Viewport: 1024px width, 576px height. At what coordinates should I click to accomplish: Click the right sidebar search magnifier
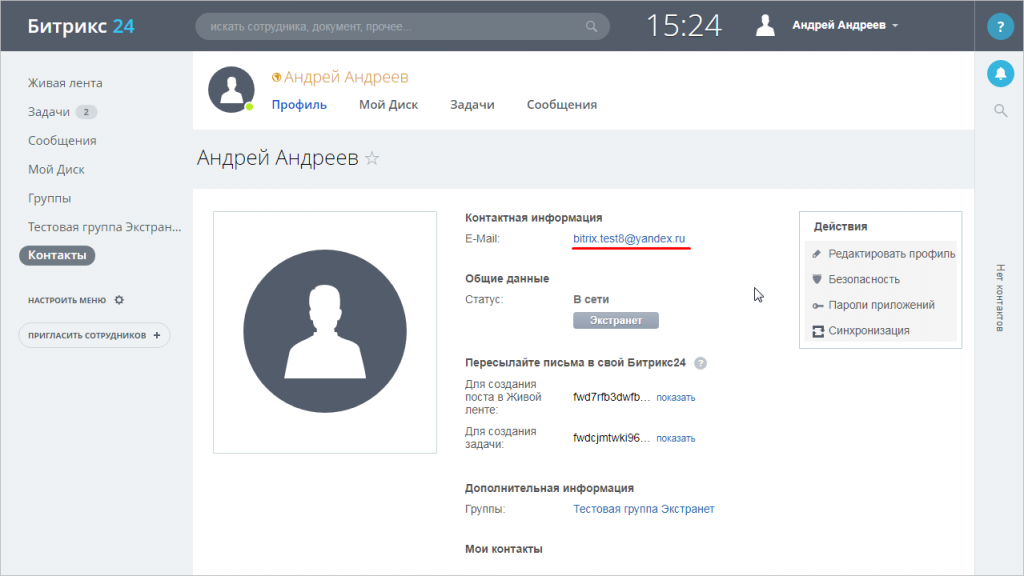[x=1000, y=110]
